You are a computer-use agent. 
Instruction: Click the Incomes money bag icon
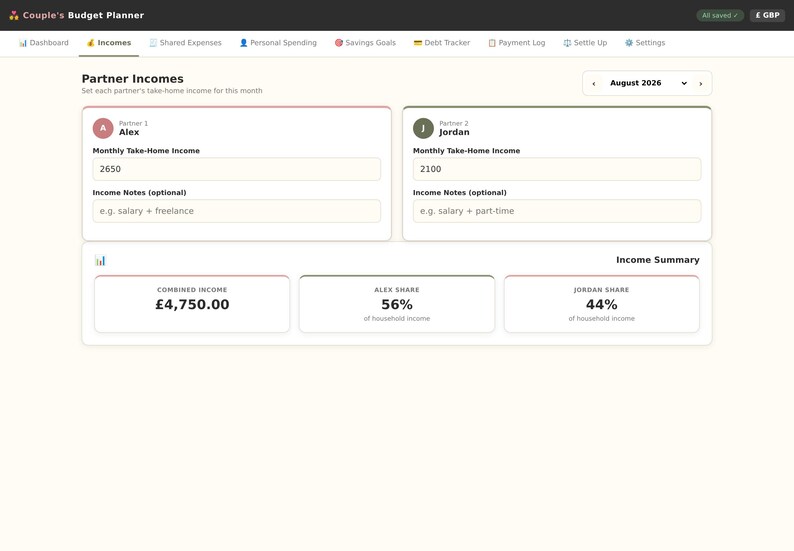(91, 43)
